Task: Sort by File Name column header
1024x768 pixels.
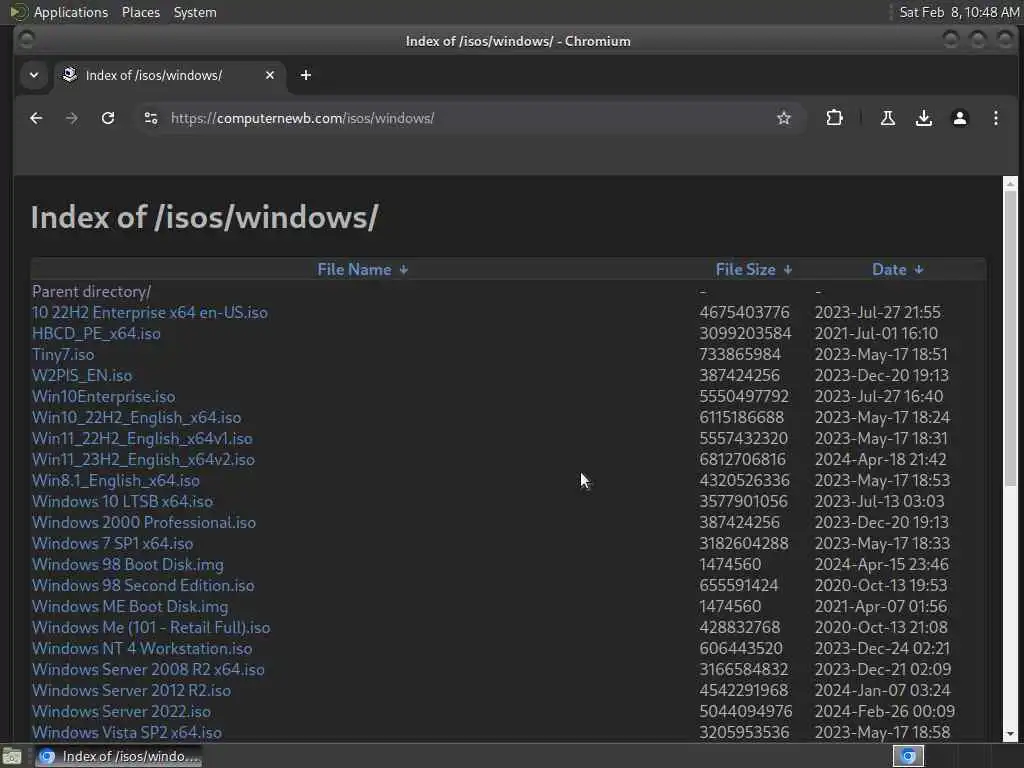Action: click(354, 270)
